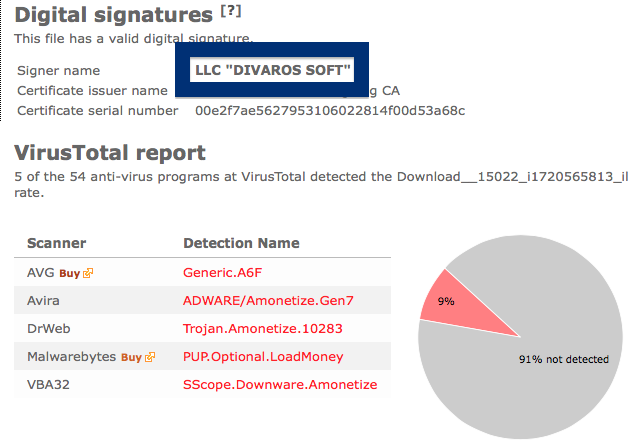Click the external link icon next to Malwarebytes Buy
Viewport: 629px width, 444px height.
click(150, 357)
